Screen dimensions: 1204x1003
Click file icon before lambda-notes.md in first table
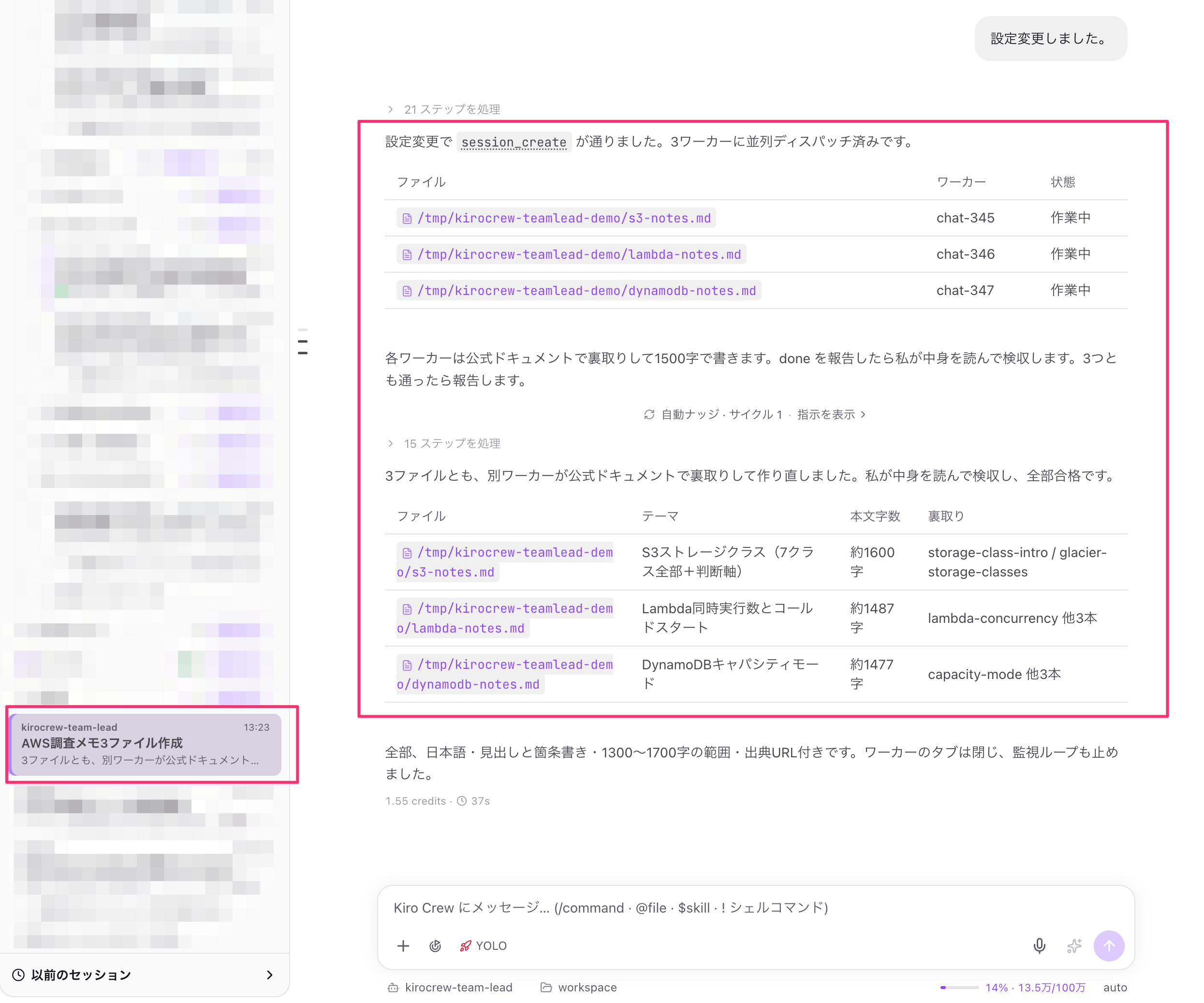(407, 255)
